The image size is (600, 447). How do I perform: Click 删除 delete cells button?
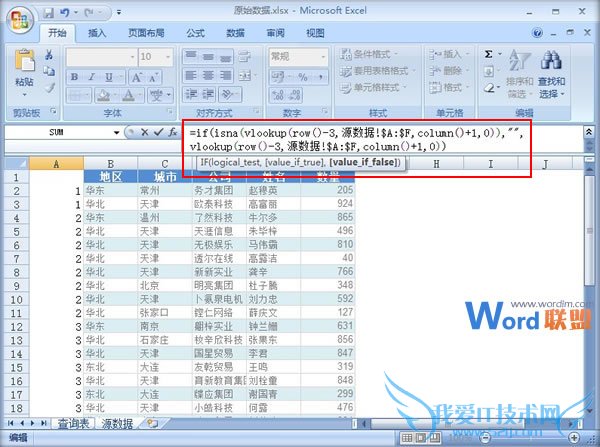(x=447, y=71)
